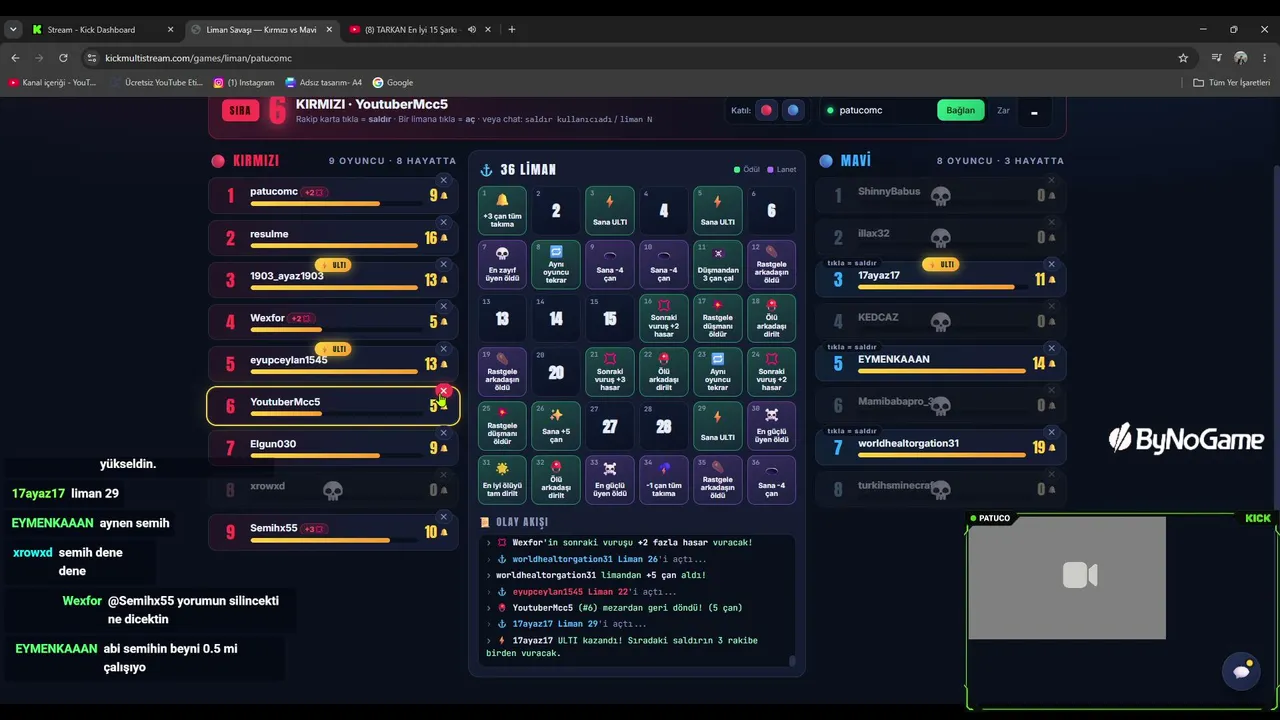
Task: Open the Google bookmark
Action: coord(393,82)
